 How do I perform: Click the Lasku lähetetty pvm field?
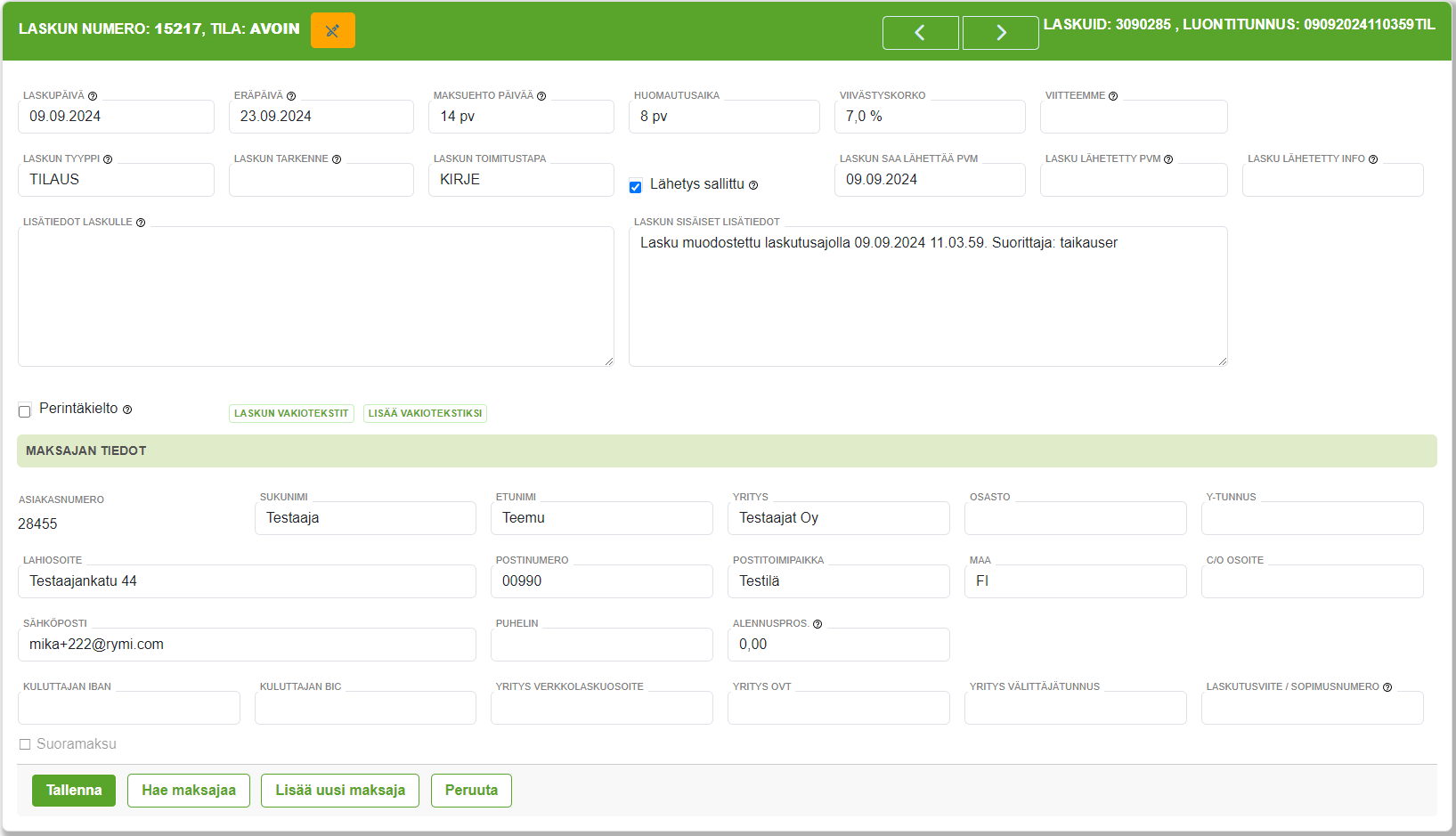click(x=1134, y=180)
